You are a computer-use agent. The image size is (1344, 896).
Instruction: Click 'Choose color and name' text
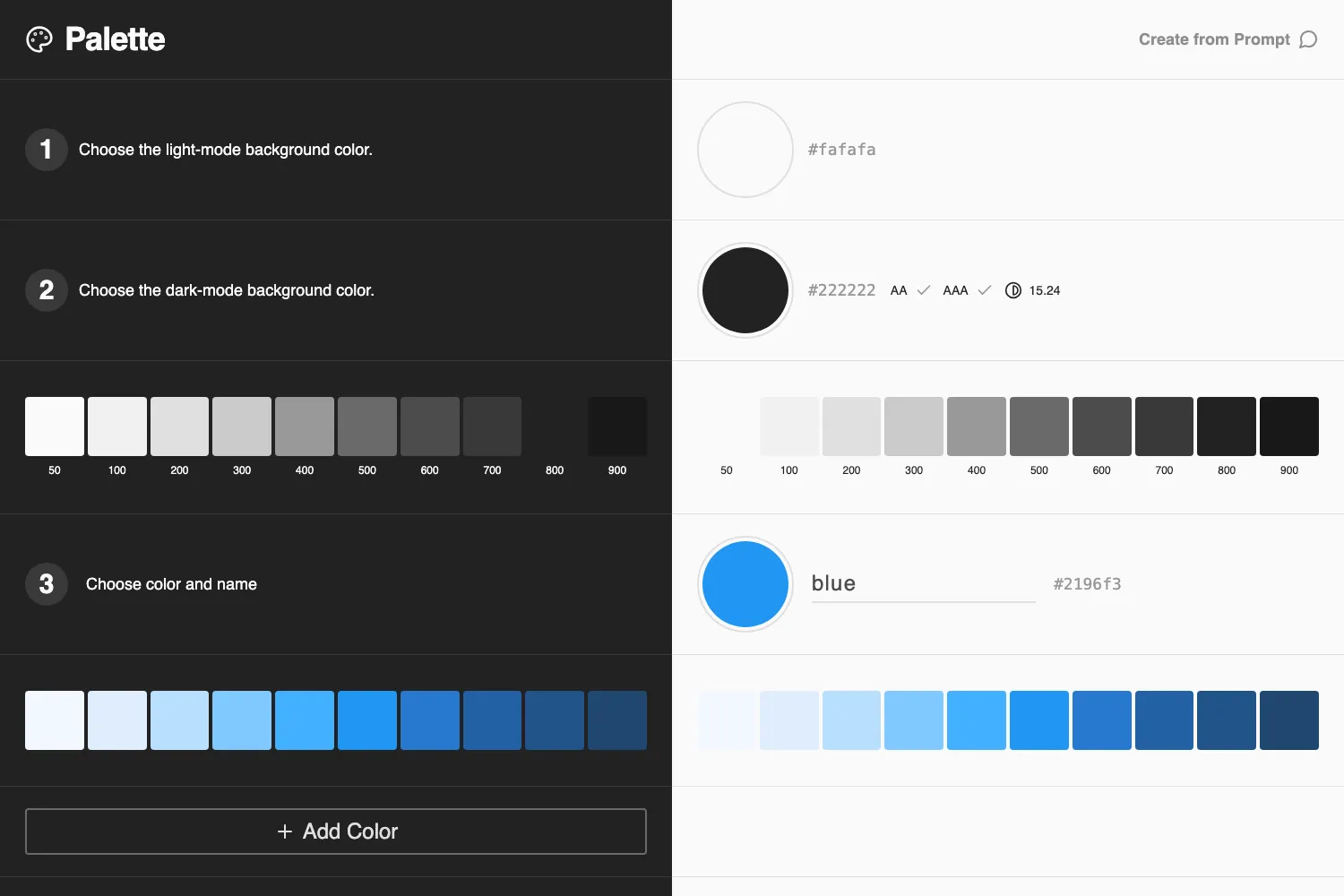coord(171,584)
